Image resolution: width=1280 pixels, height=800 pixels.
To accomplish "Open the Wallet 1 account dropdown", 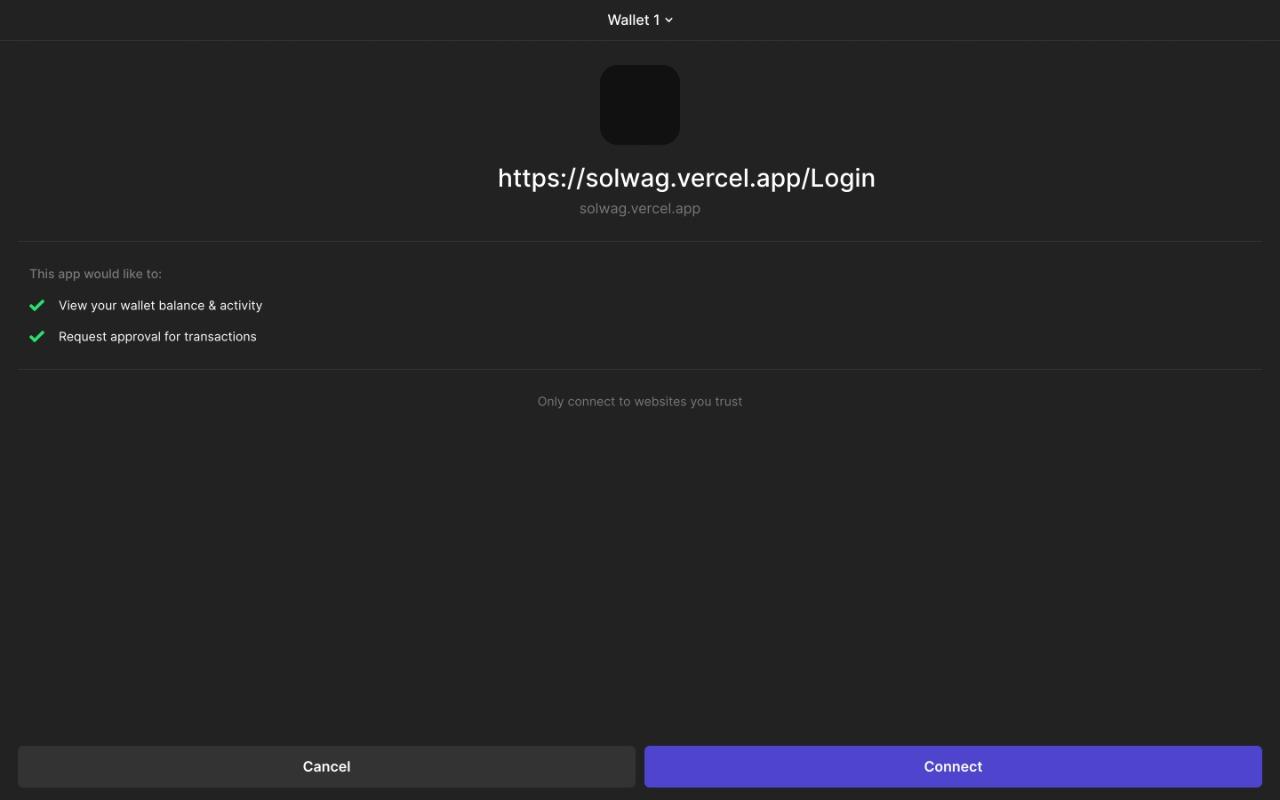I will (x=640, y=20).
